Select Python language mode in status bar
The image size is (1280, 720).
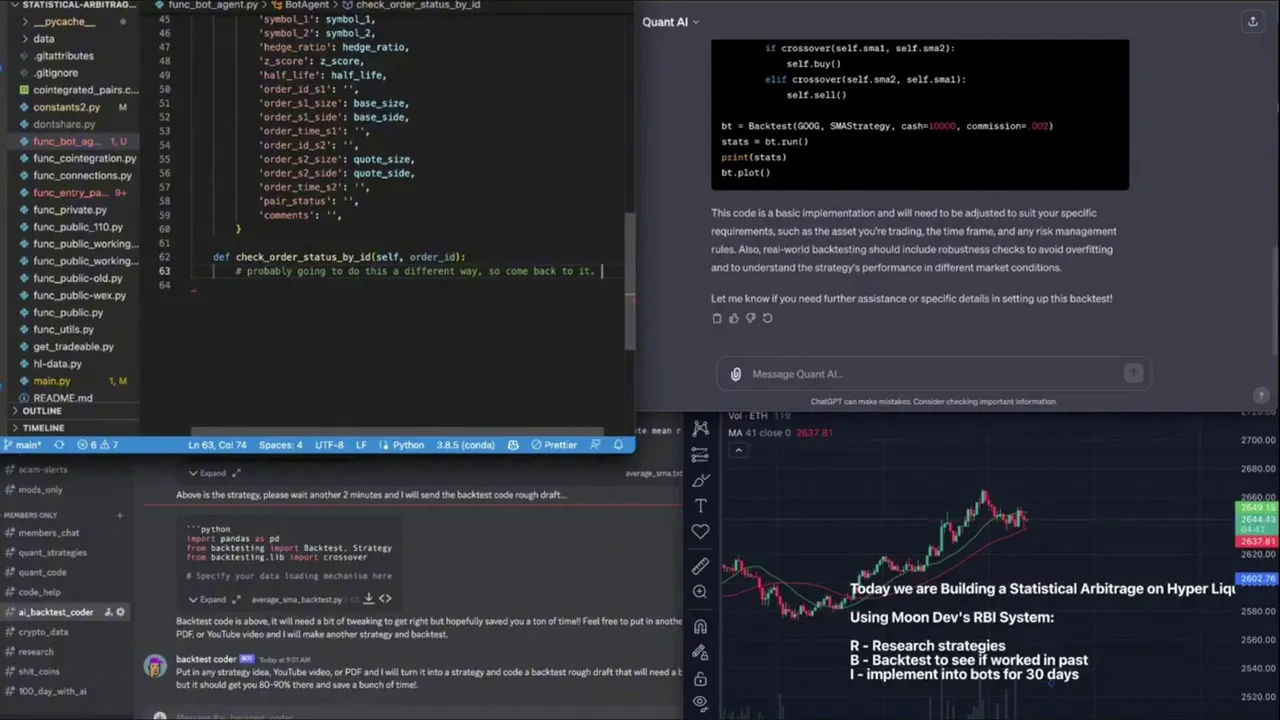(x=408, y=445)
